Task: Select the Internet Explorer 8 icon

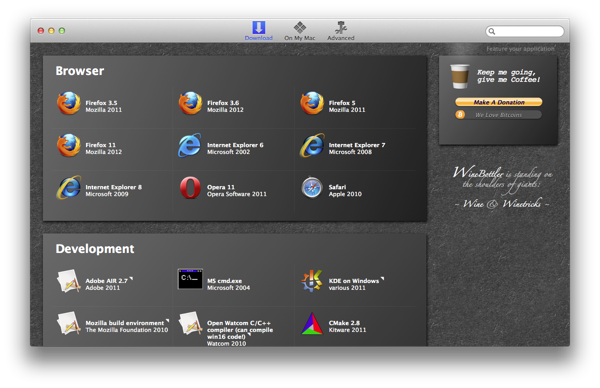Action: (69, 187)
